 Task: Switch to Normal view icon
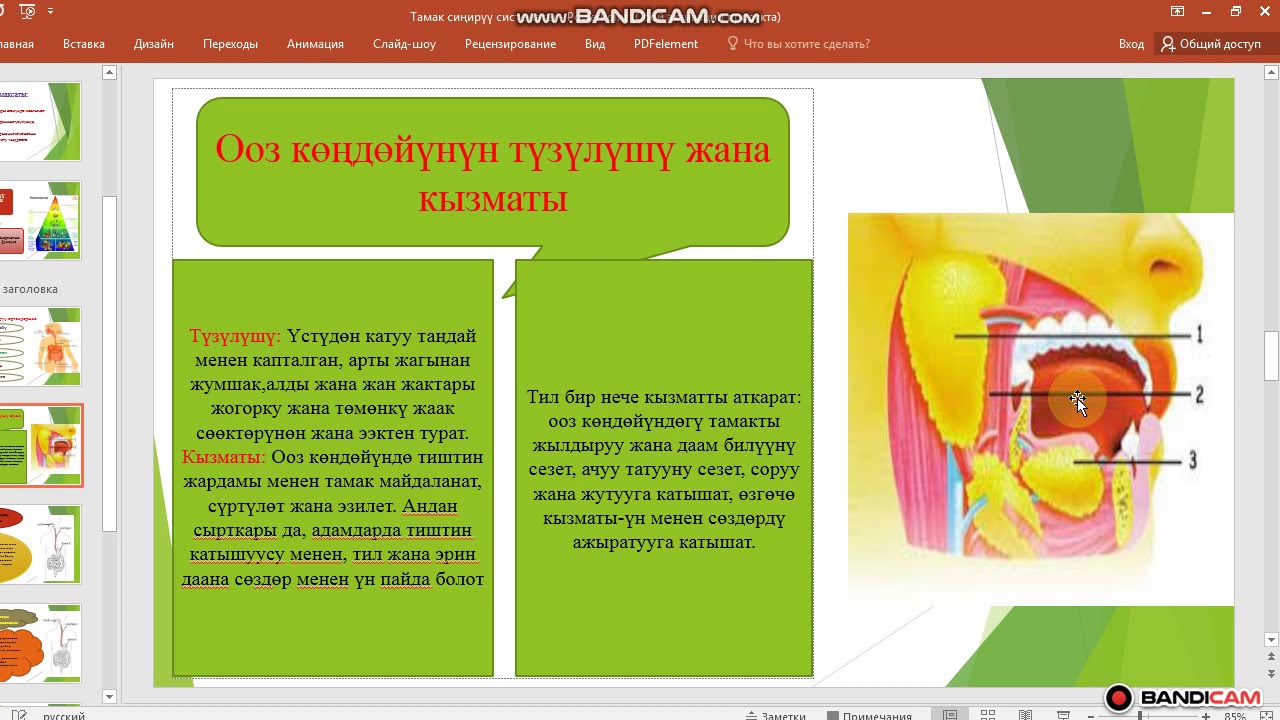coord(950,715)
